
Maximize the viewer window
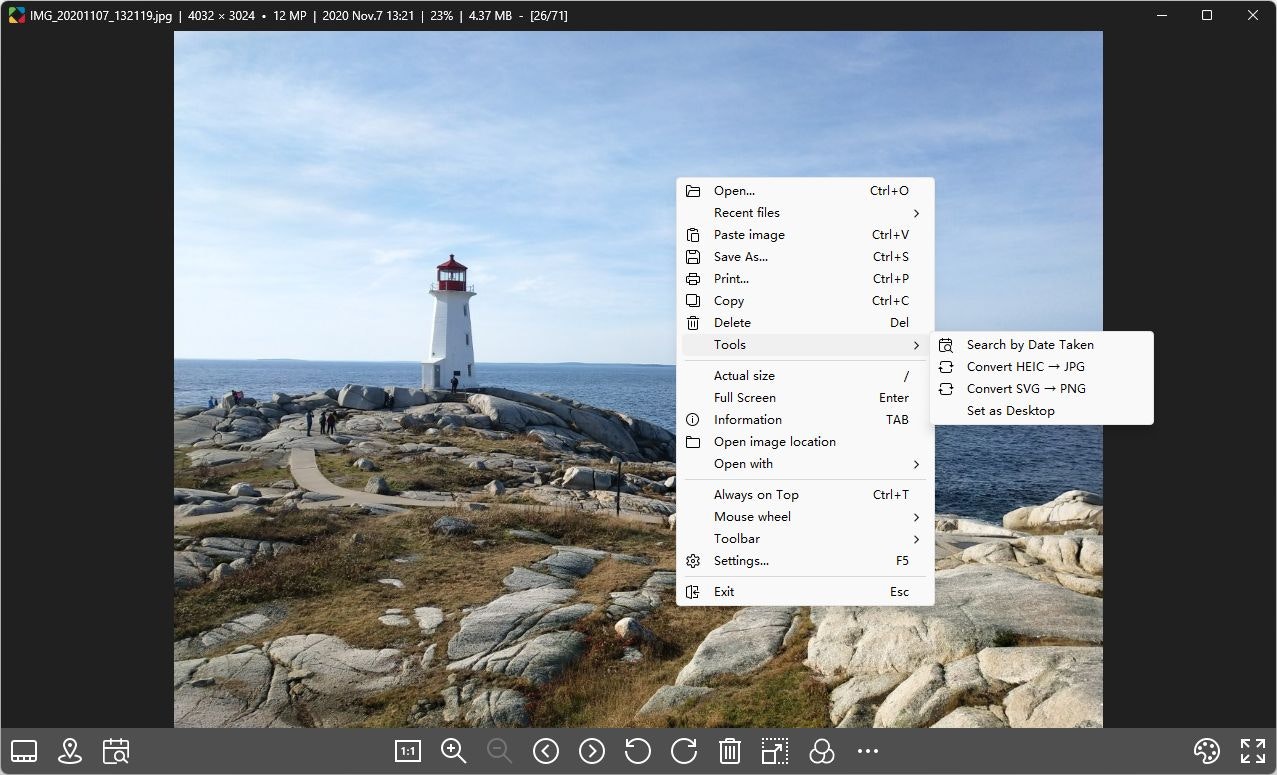tap(1207, 15)
